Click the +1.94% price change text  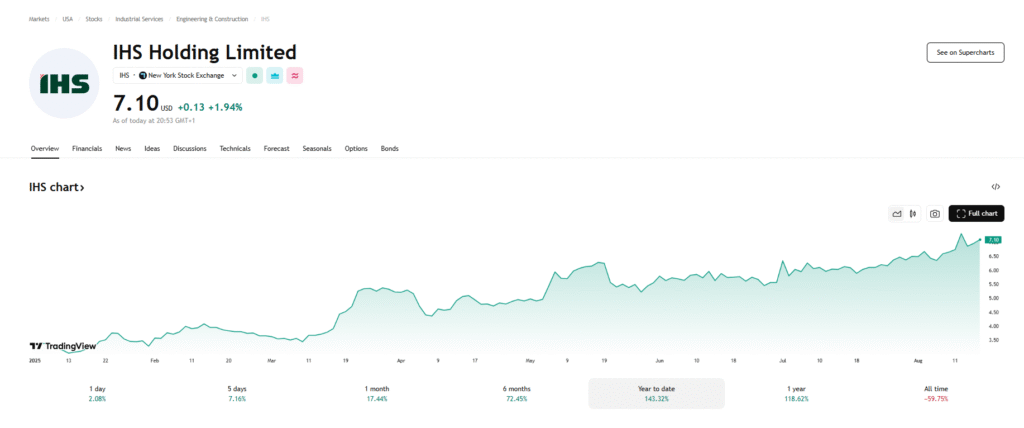[x=225, y=107]
